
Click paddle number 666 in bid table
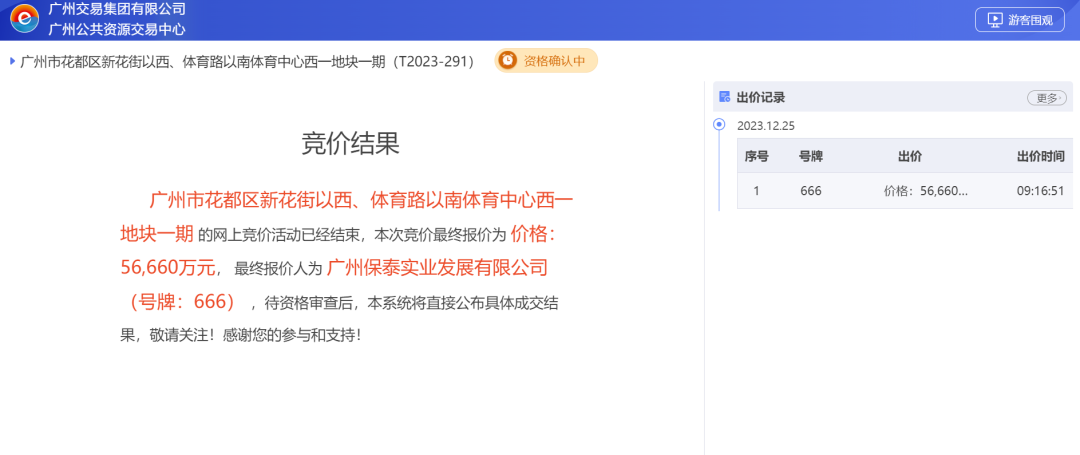point(811,191)
